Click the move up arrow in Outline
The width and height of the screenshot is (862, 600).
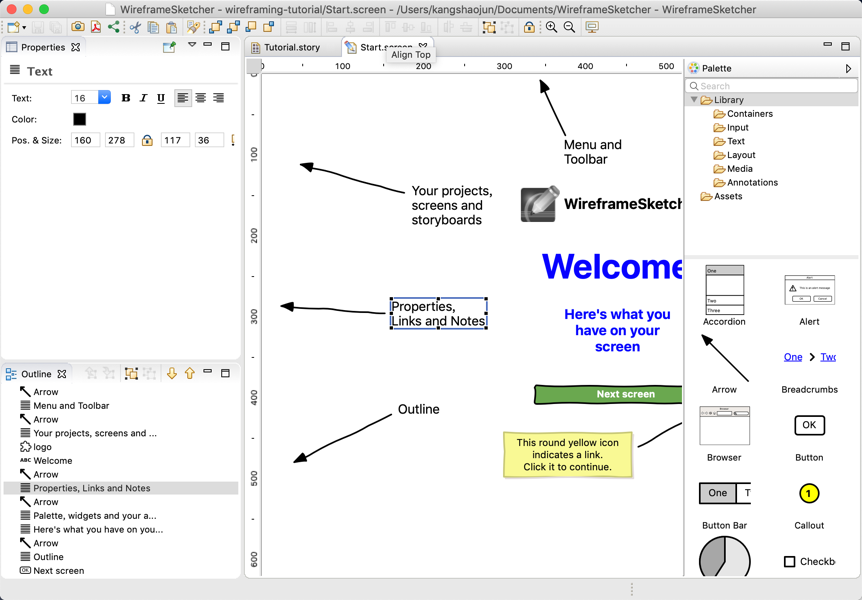(x=190, y=374)
